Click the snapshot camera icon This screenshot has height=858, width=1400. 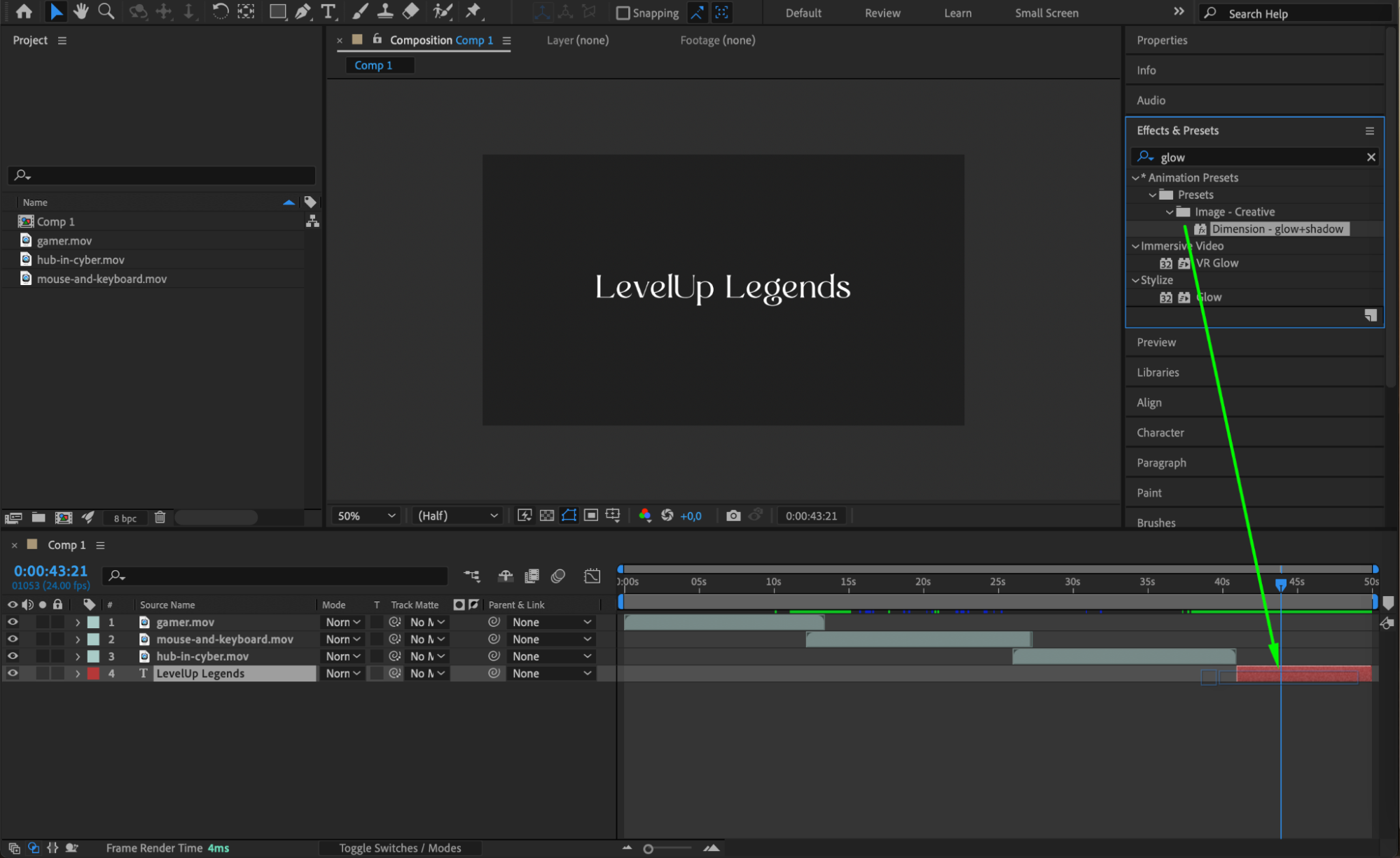[733, 516]
